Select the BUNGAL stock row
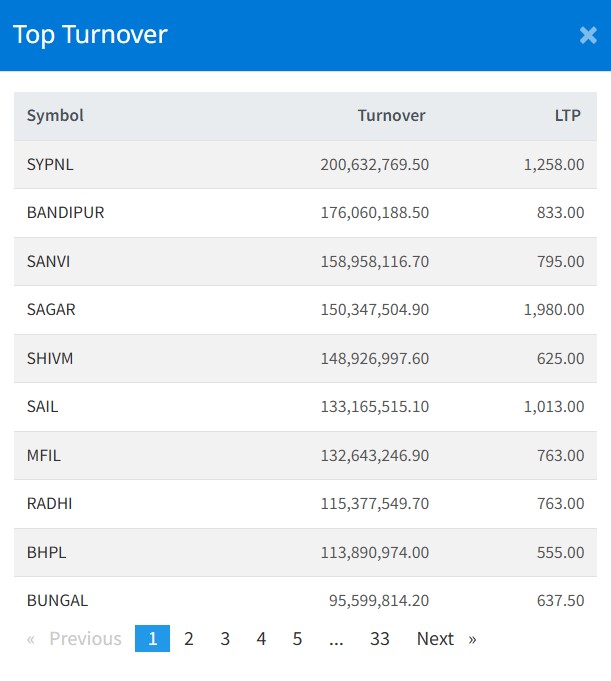The image size is (611, 681). pos(57,601)
